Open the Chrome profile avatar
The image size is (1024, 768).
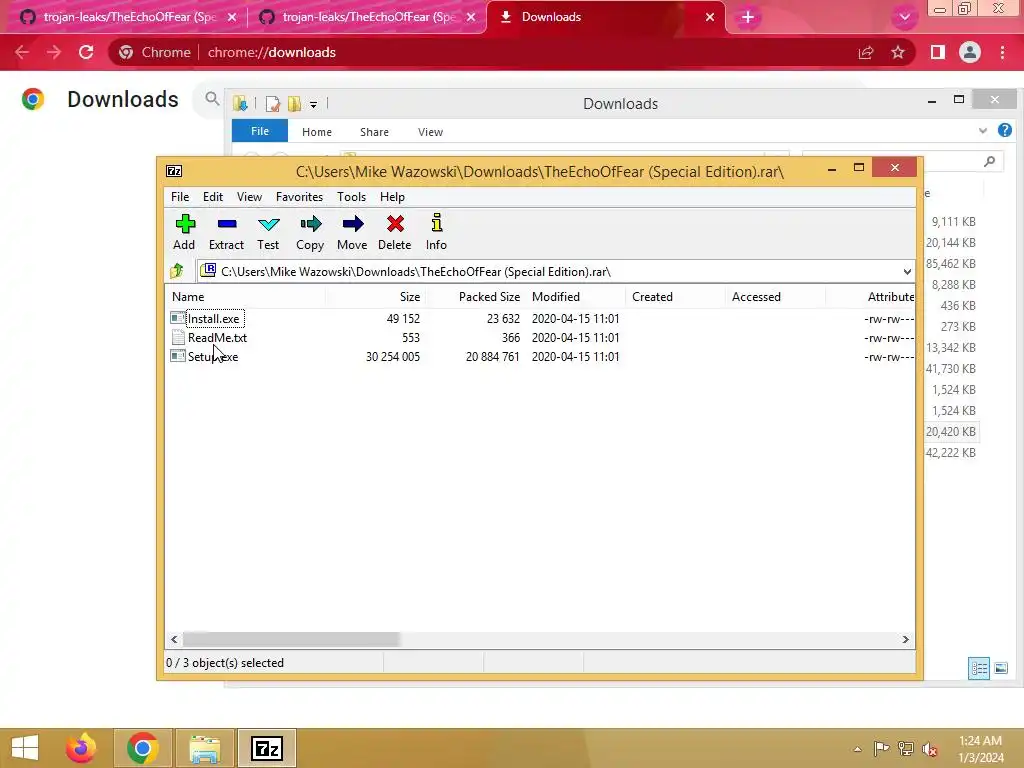tap(970, 52)
